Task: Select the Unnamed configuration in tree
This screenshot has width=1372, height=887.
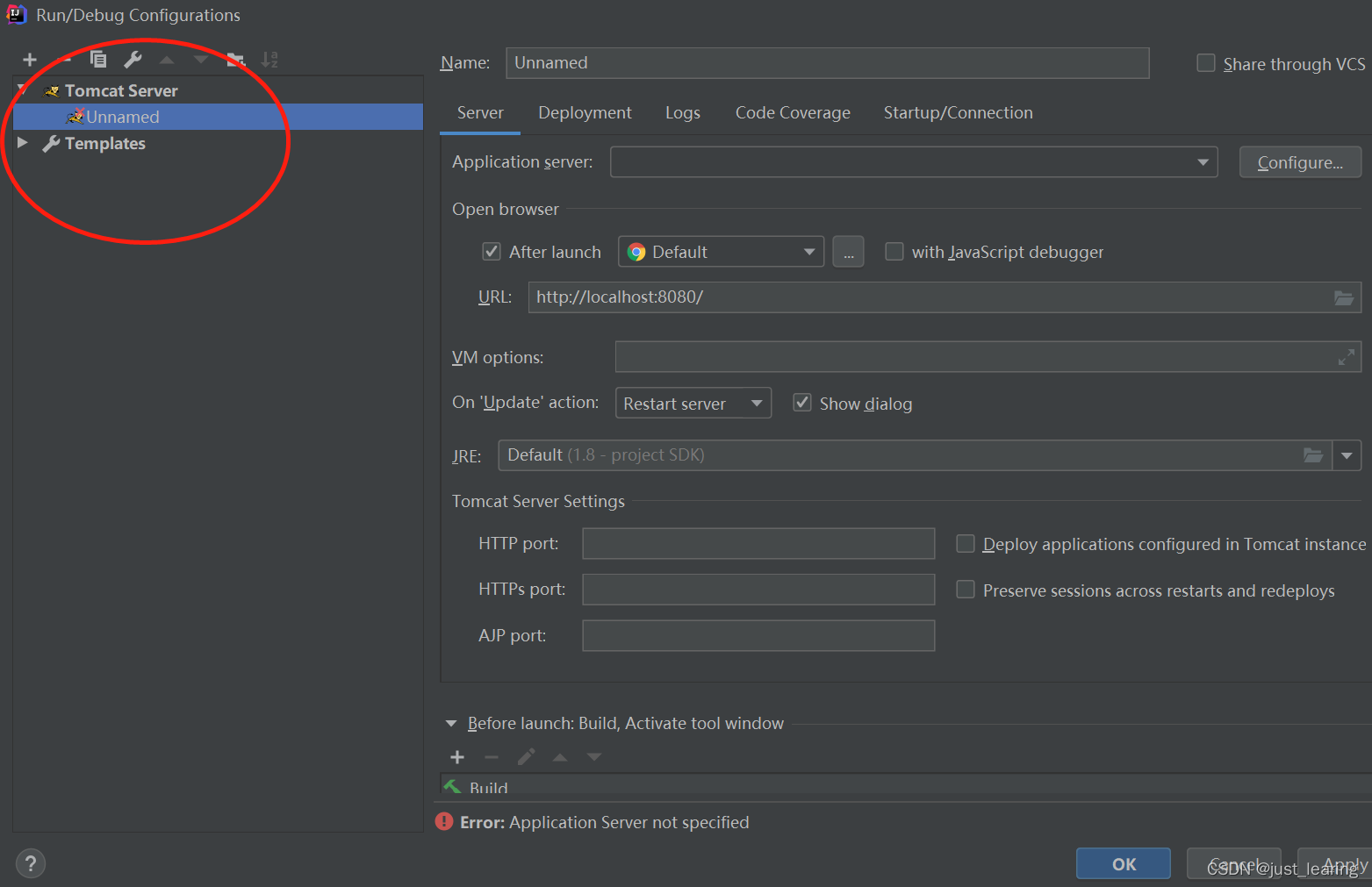Action: [x=218, y=117]
